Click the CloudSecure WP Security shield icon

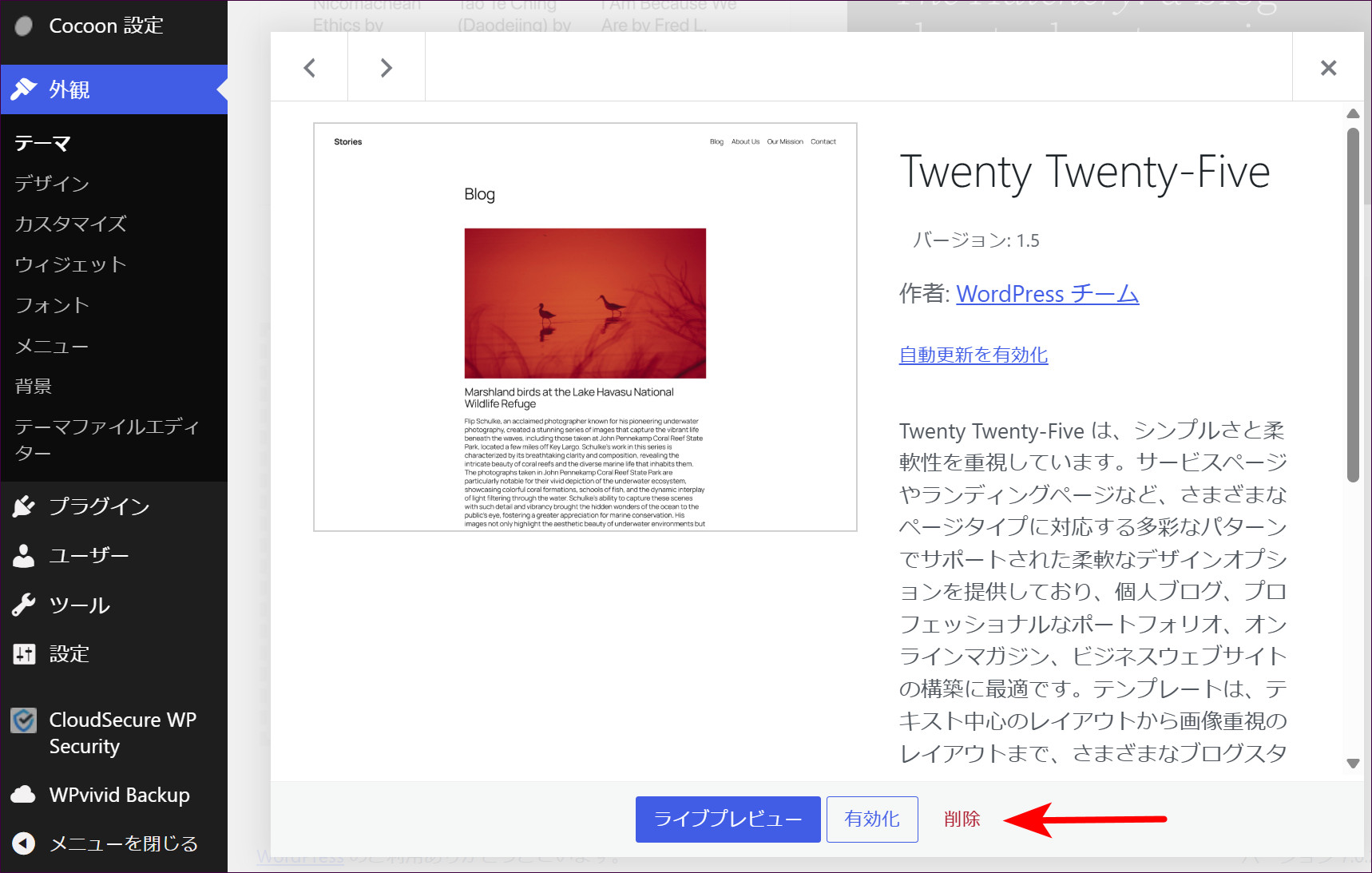coord(24,720)
